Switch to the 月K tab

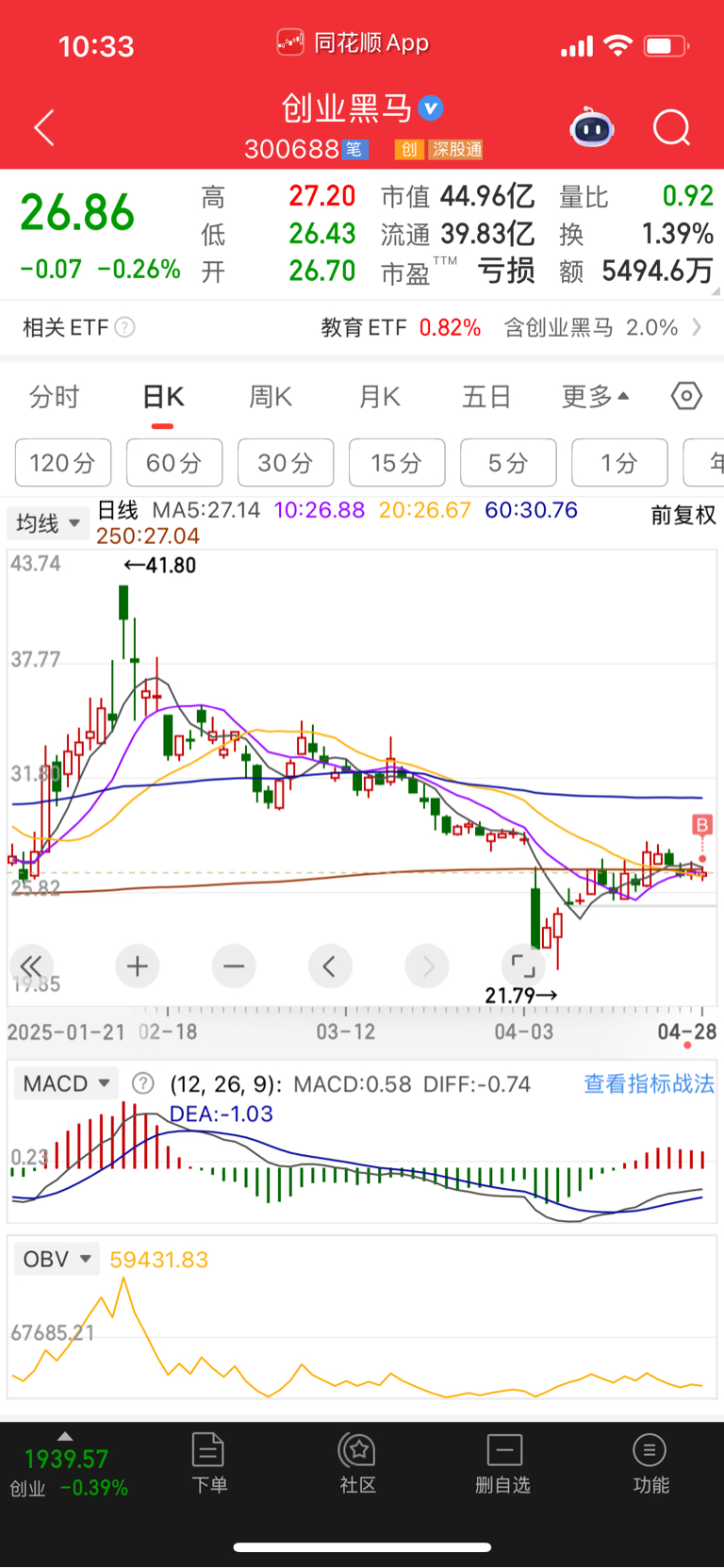pyautogui.click(x=380, y=397)
